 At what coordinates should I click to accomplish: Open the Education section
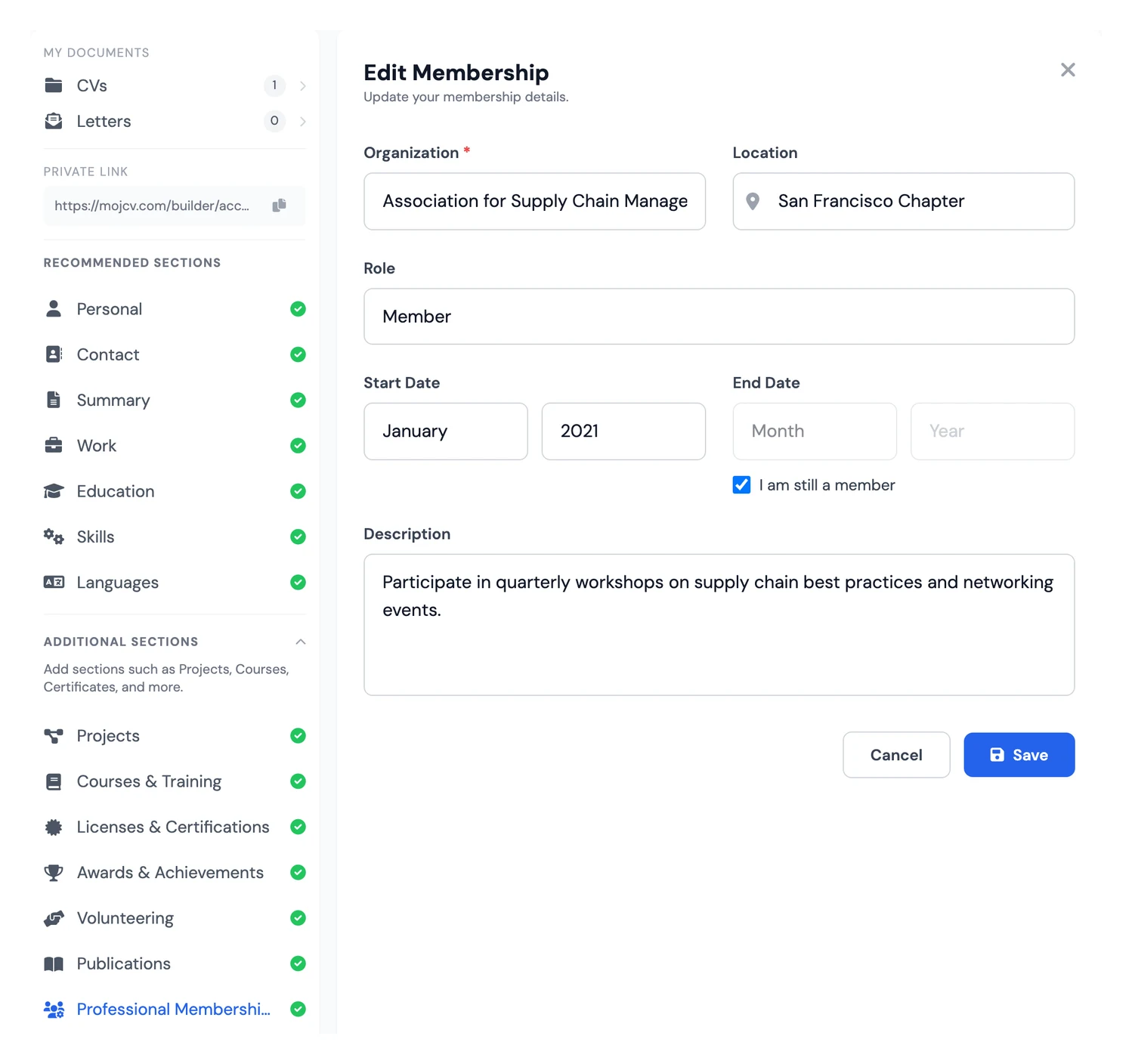(175, 491)
